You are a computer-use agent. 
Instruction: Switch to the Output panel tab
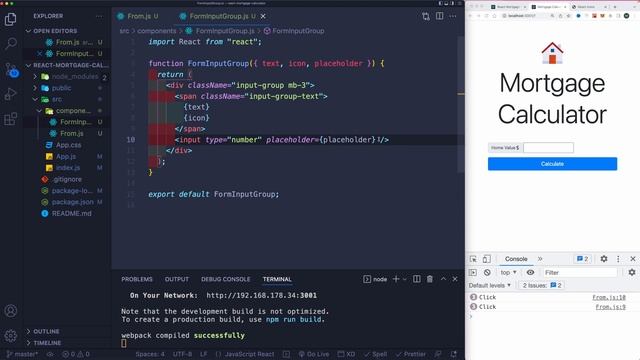(x=177, y=279)
